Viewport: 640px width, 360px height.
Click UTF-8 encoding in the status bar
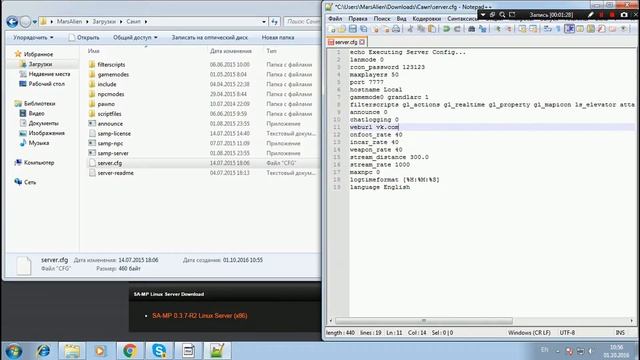coord(567,333)
